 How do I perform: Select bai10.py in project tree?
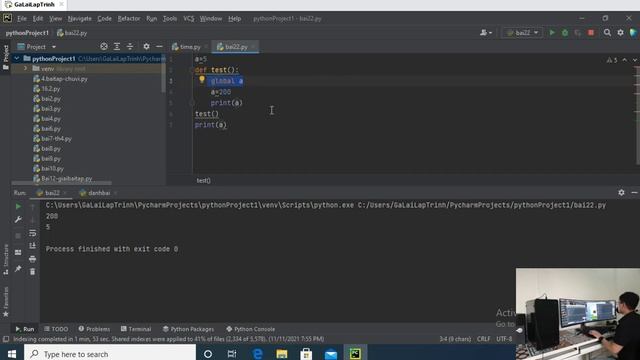[x=52, y=169]
